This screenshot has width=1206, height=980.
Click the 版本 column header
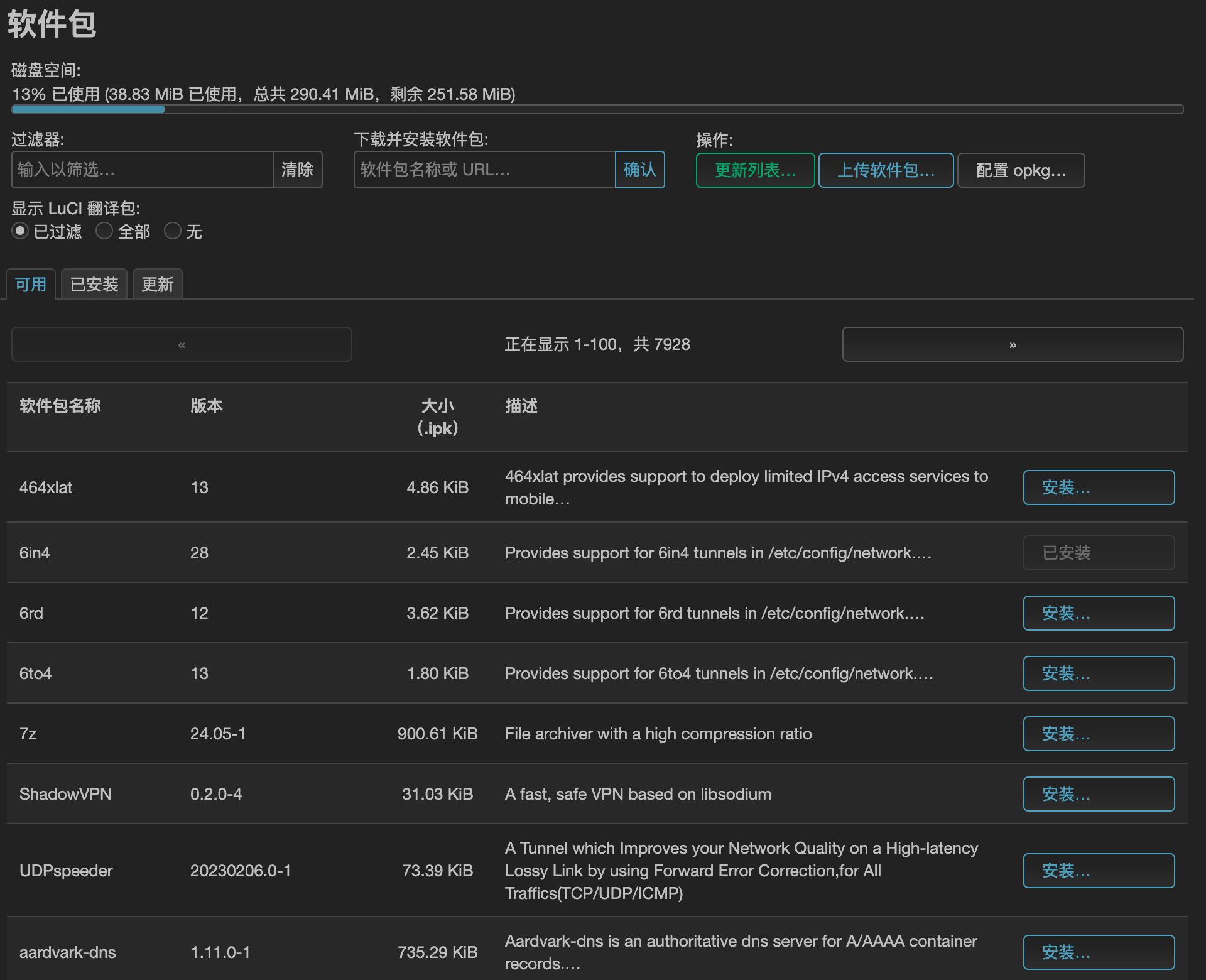pos(207,406)
